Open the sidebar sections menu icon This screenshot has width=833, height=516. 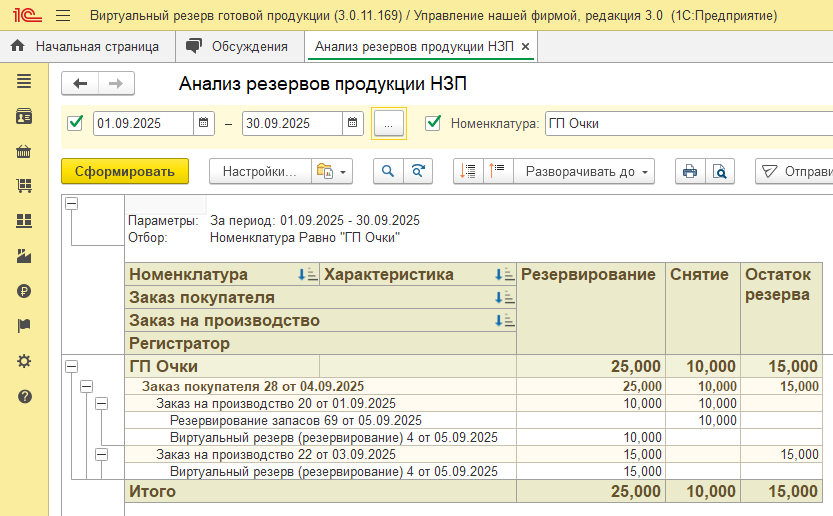pos(24,81)
